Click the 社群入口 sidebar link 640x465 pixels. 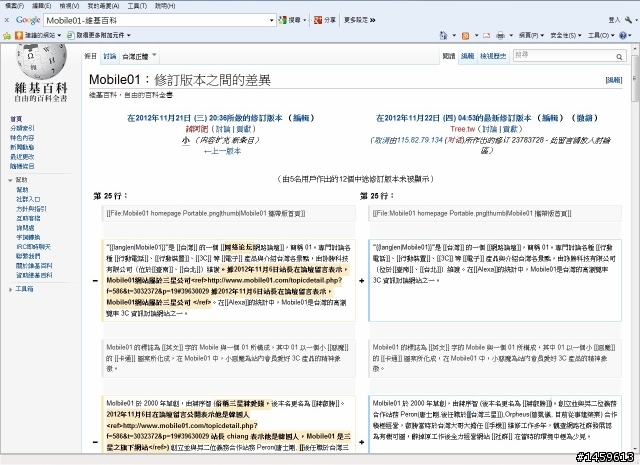click(28, 199)
